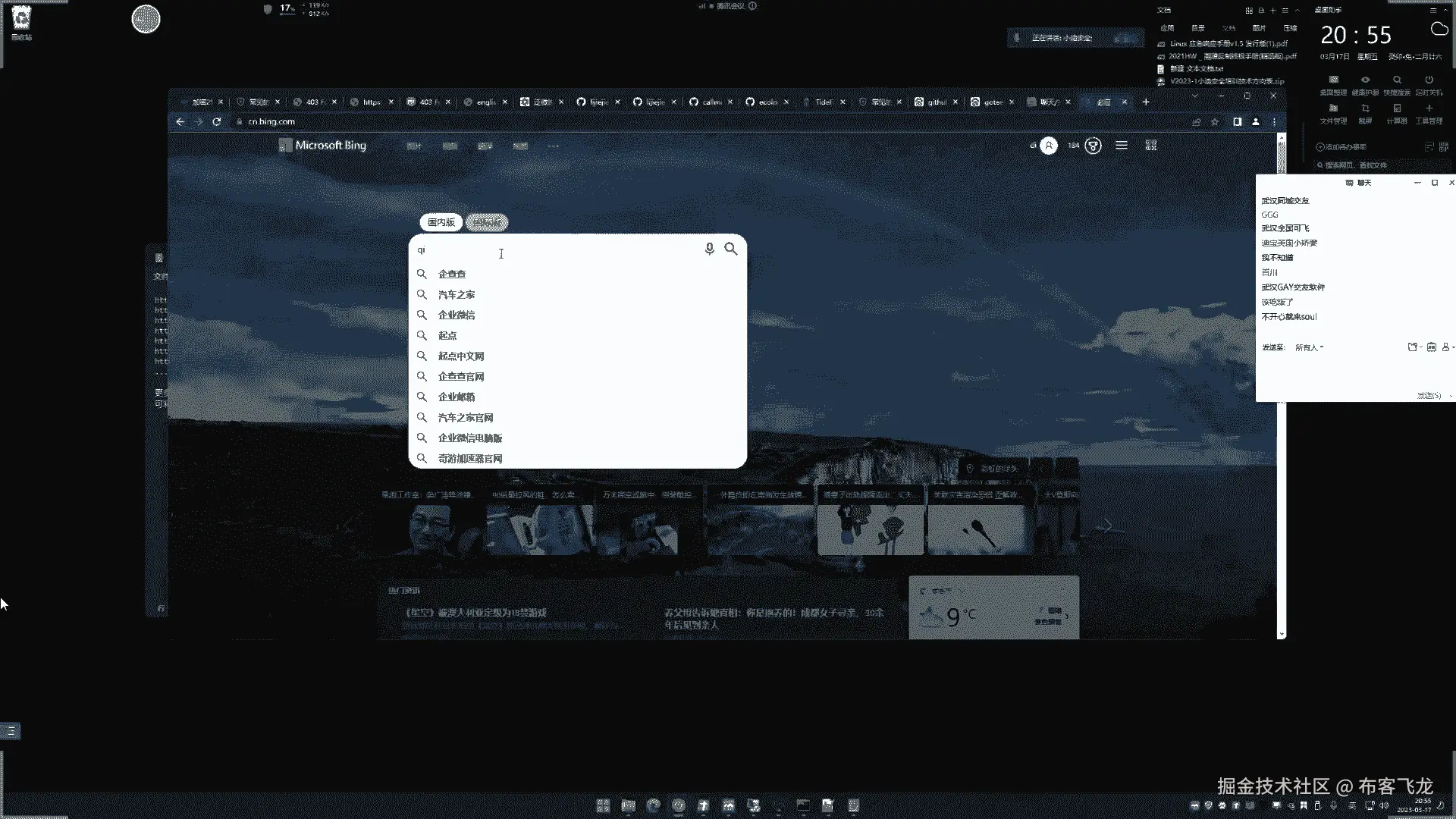Click the scheduled shutdown (定时关机) power icon
Screen dimensions: 1456x819
[x=1429, y=80]
